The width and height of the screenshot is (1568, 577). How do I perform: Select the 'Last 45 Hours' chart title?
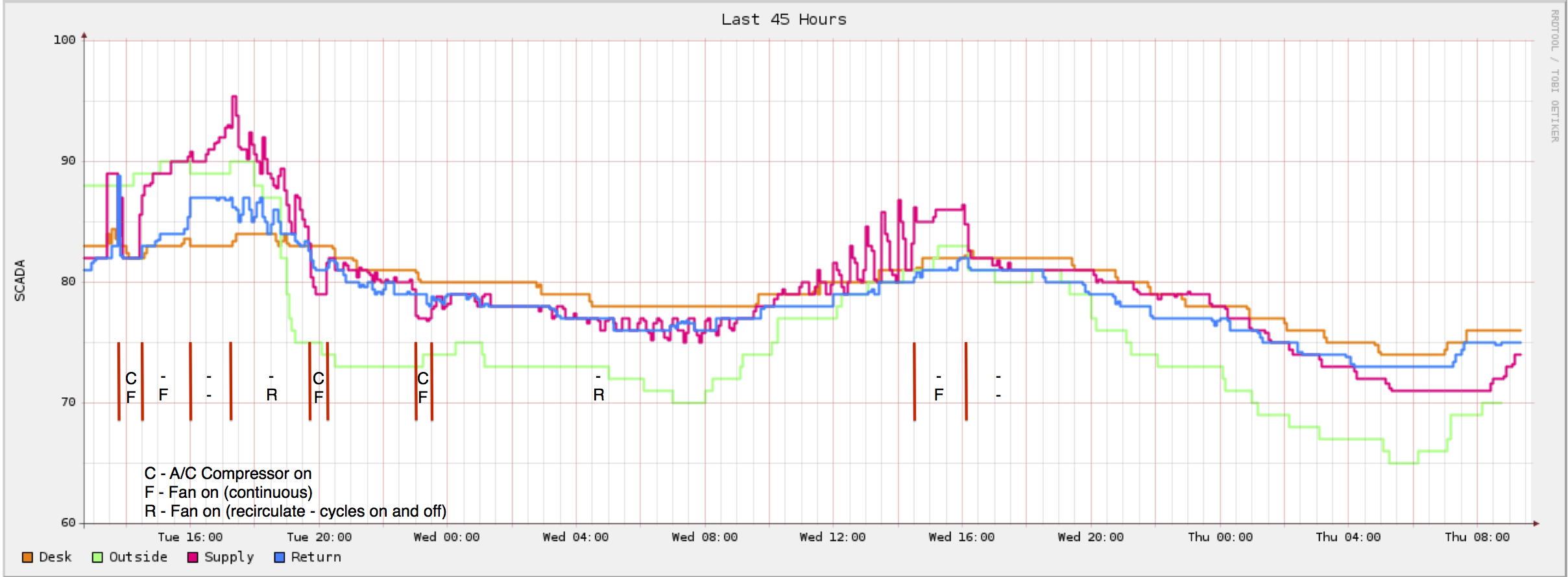click(784, 19)
